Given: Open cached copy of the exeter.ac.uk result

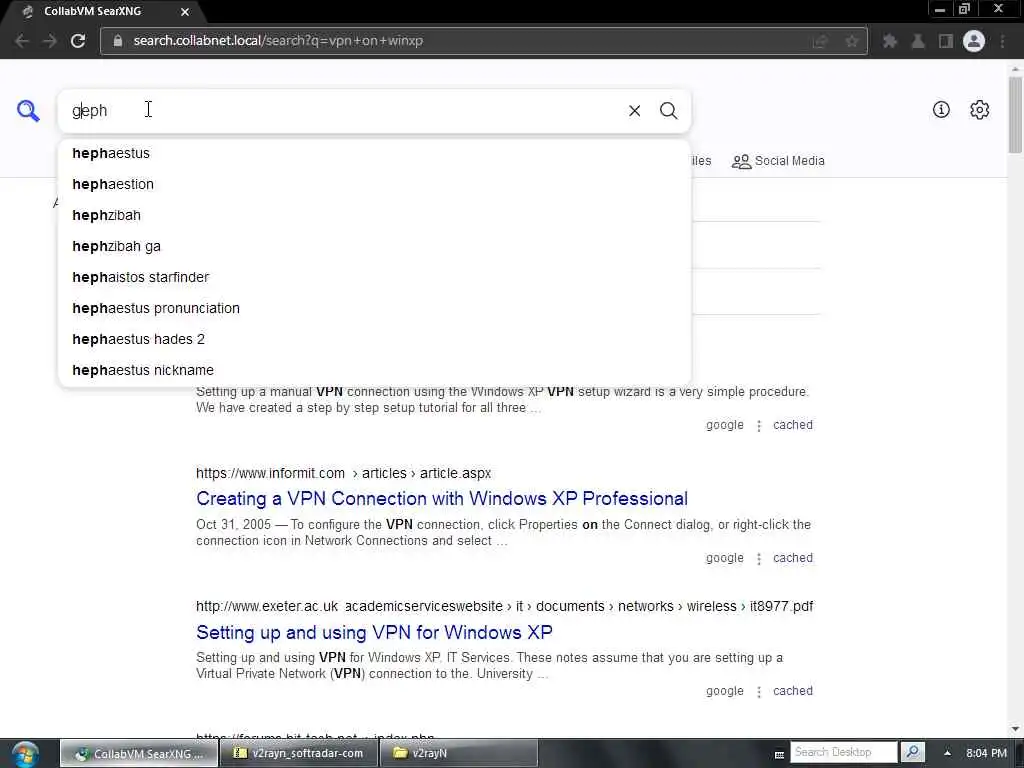Looking at the screenshot, I should point(793,691).
